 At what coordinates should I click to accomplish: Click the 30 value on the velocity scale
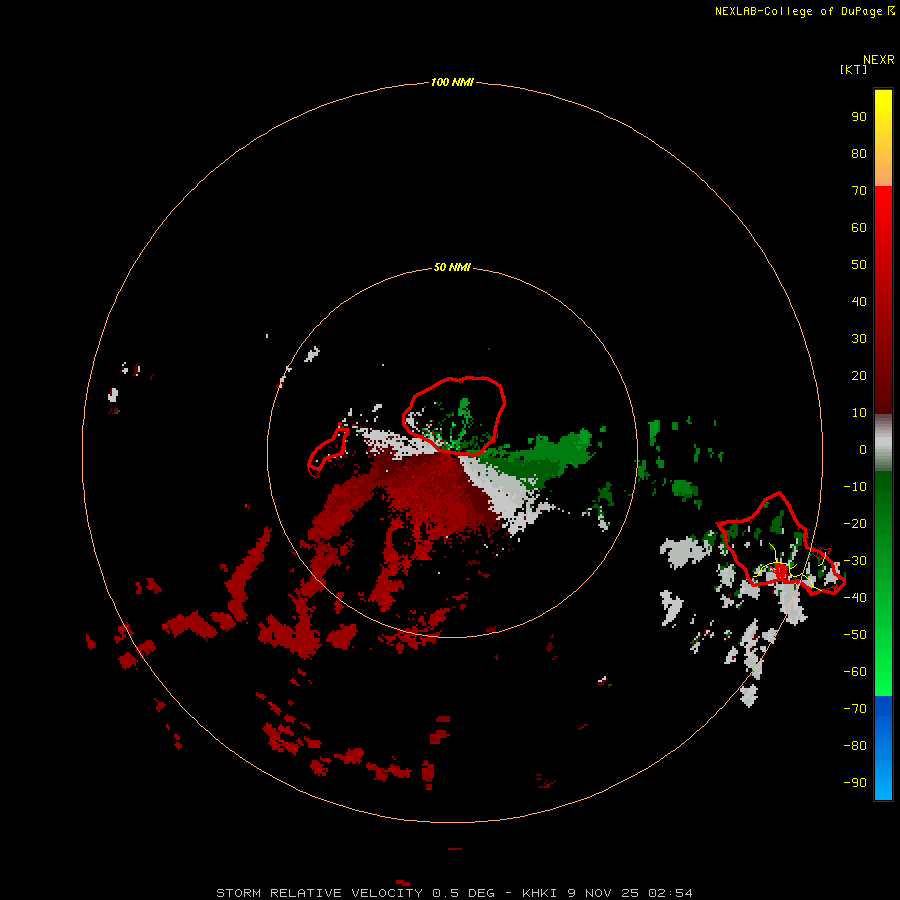859,339
